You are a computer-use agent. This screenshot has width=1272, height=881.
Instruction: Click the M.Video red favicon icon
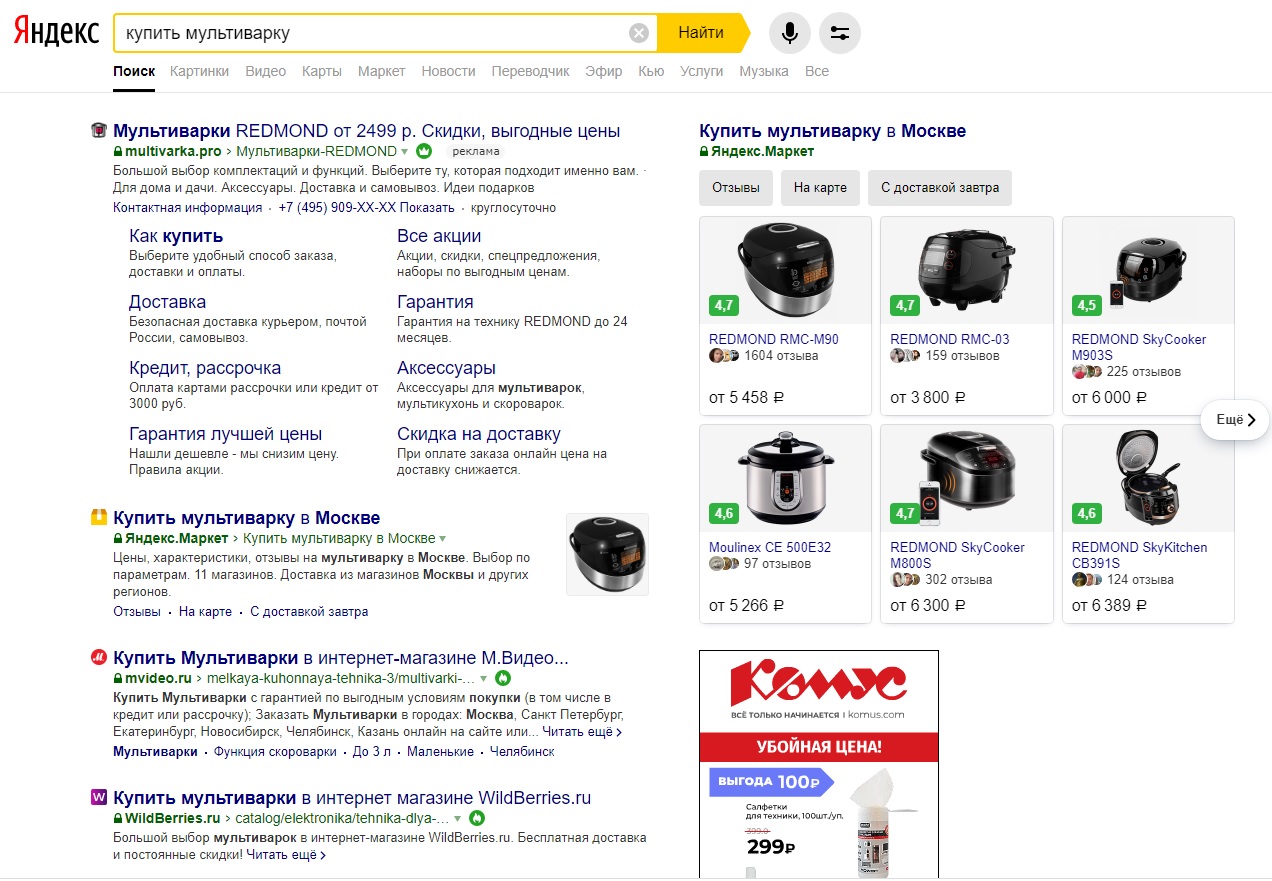99,658
